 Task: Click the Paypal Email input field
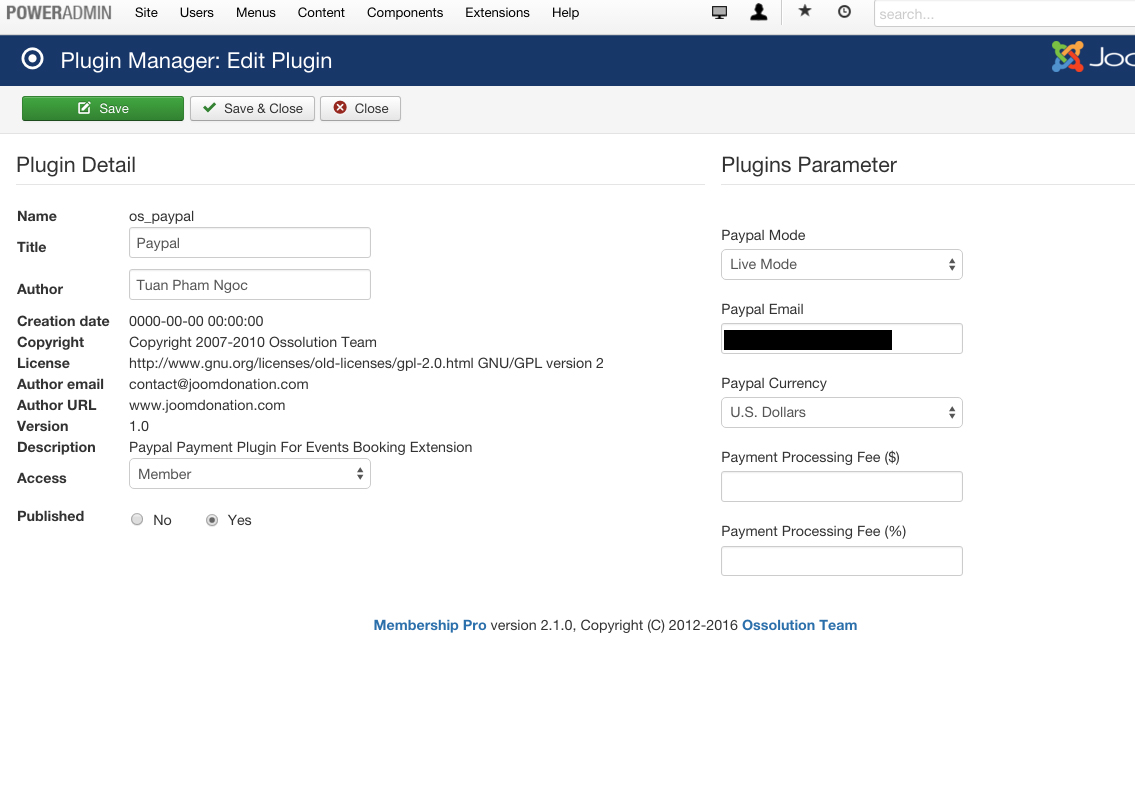click(842, 339)
